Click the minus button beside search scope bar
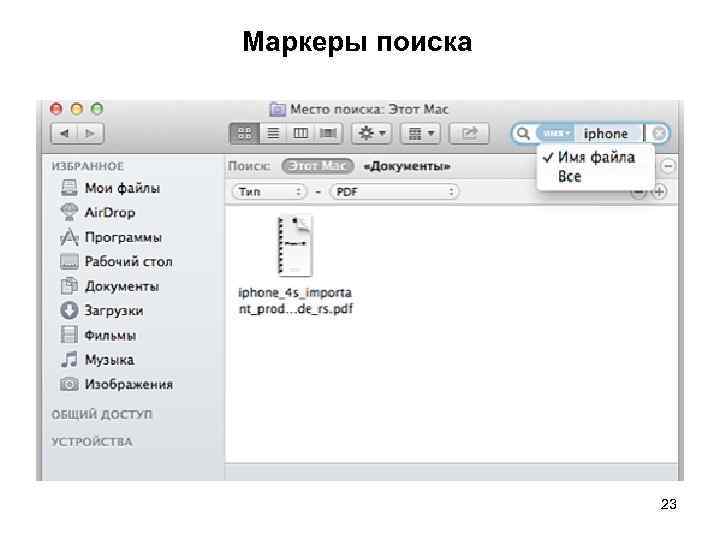720x540 pixels. point(668,166)
